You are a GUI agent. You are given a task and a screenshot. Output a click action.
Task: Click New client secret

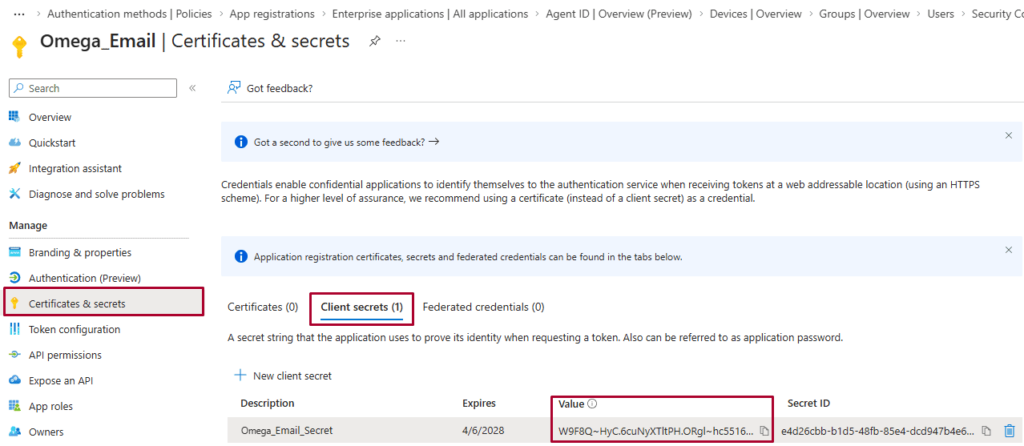click(283, 376)
